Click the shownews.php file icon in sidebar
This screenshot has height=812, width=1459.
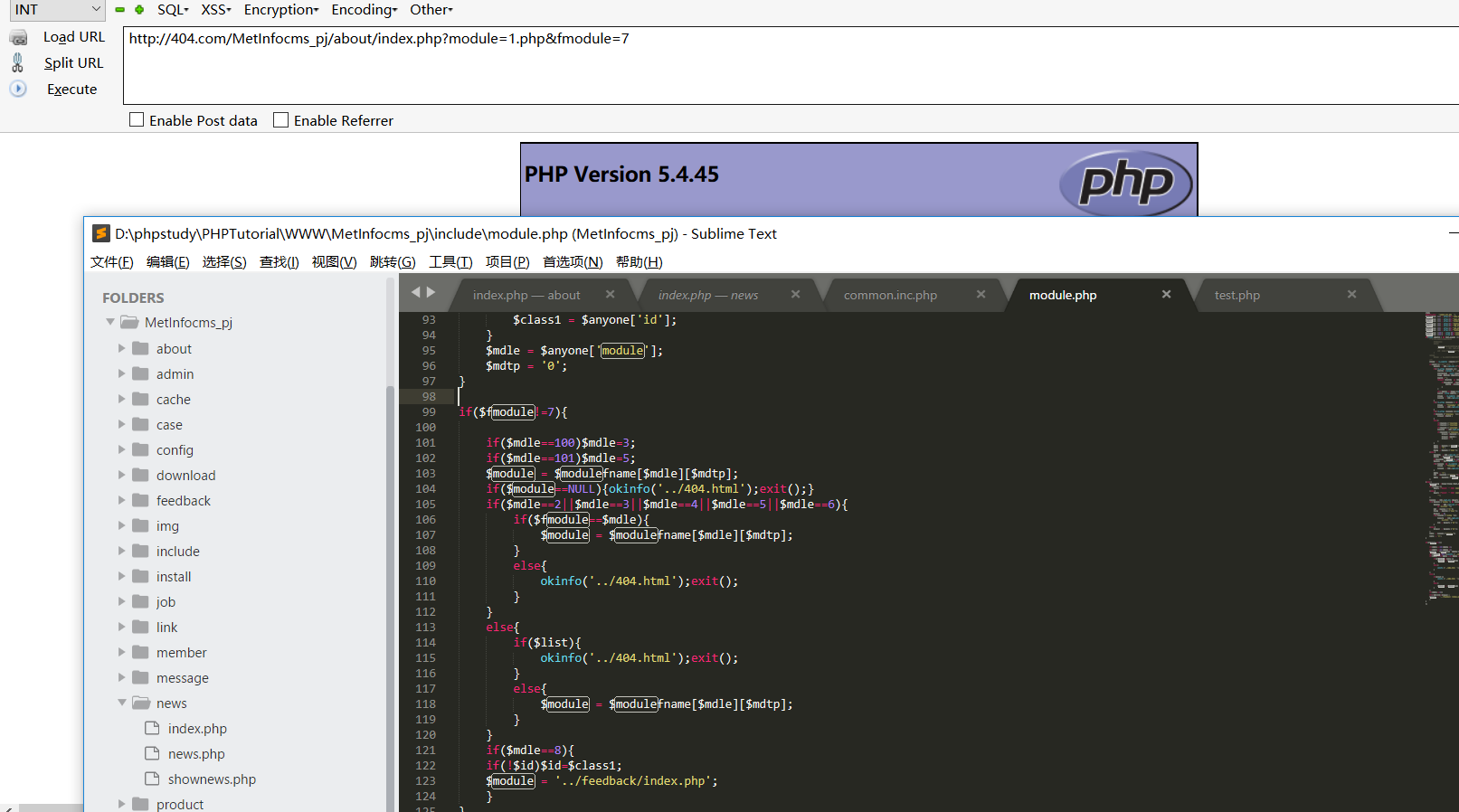tap(152, 779)
